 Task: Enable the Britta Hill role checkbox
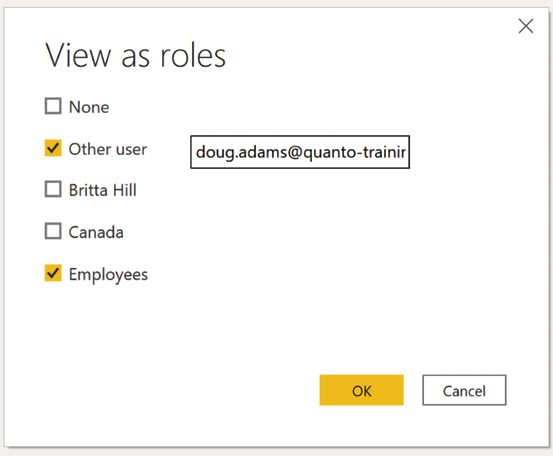[x=53, y=189]
